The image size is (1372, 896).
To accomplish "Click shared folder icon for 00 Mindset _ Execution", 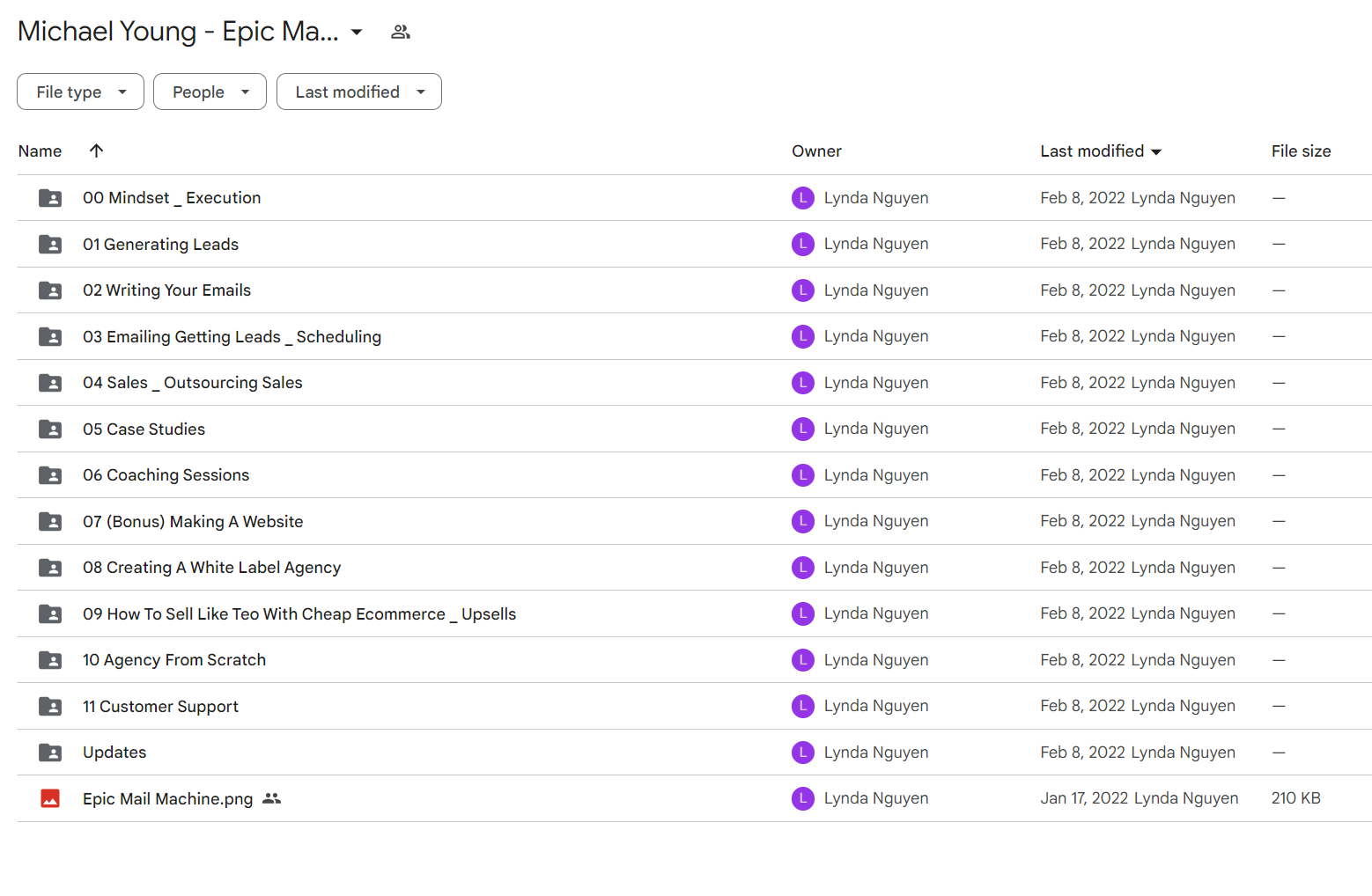I will (50, 198).
